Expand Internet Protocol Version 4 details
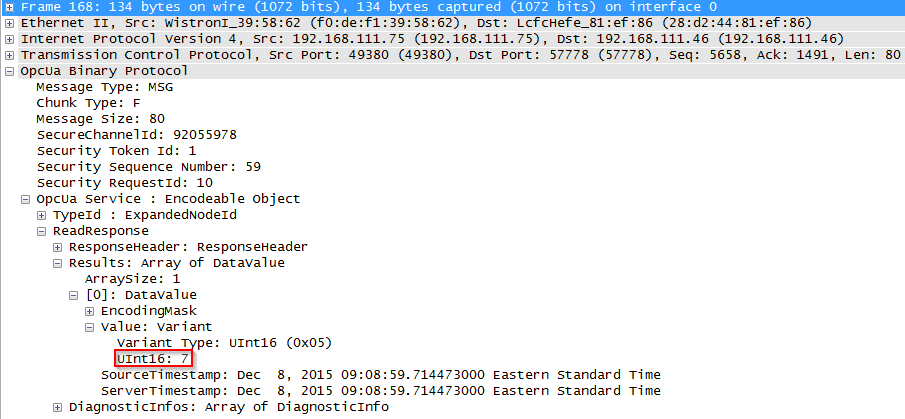Image resolution: width=905 pixels, height=419 pixels. 9,40
